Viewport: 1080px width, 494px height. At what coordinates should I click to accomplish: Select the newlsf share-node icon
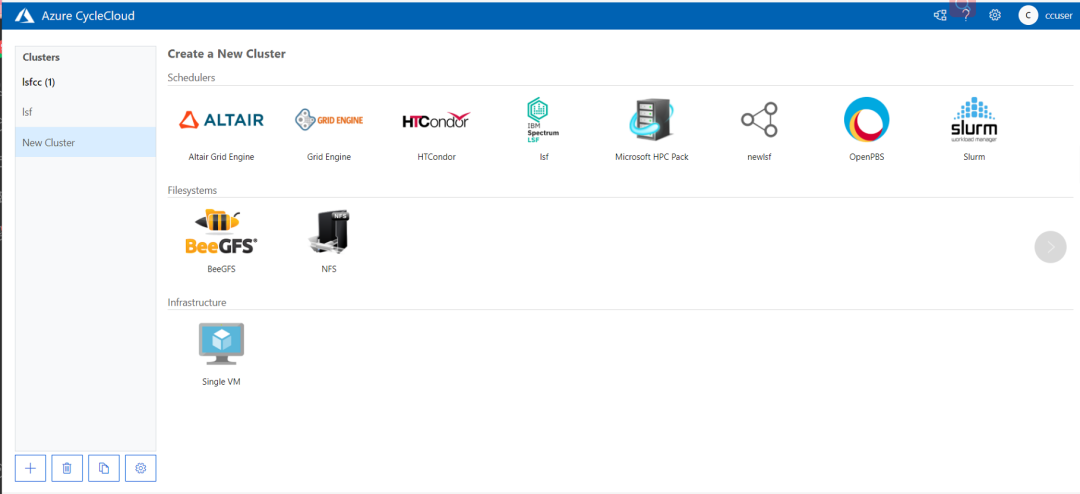tap(759, 120)
